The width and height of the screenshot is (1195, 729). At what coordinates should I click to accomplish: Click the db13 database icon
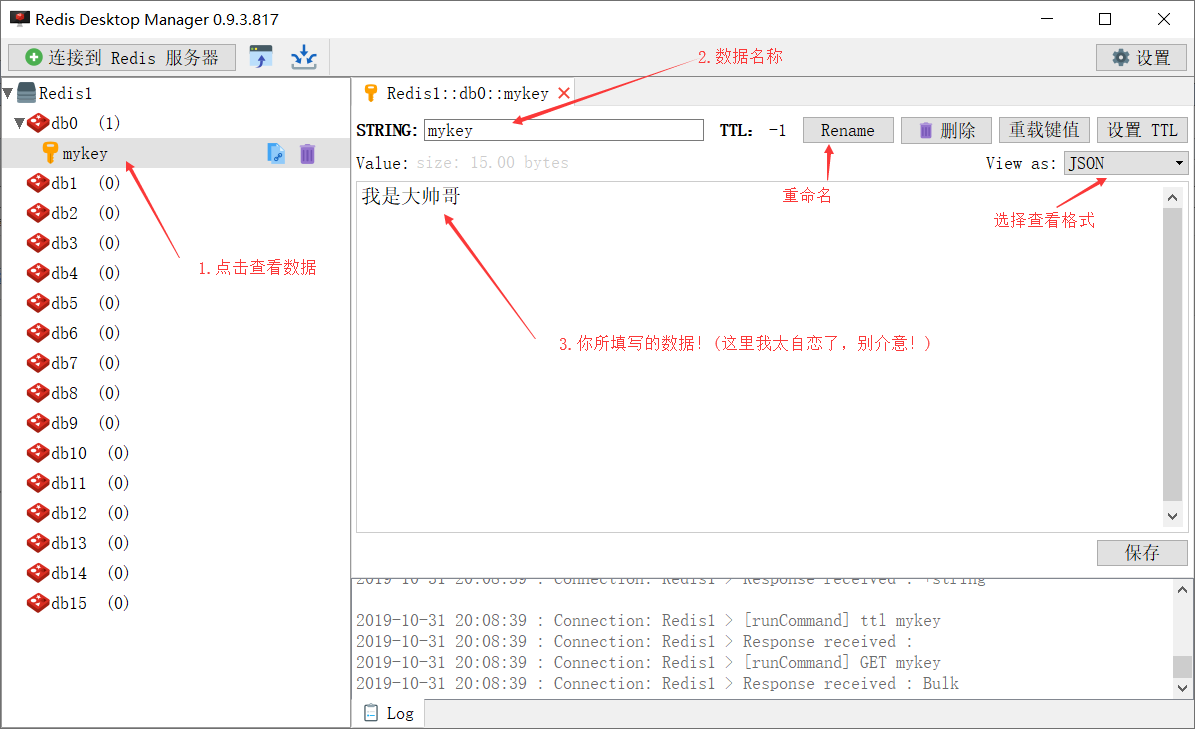tap(38, 543)
